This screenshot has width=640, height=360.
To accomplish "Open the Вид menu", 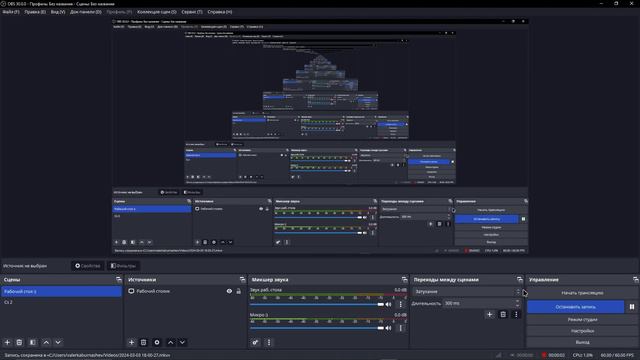I will [58, 12].
